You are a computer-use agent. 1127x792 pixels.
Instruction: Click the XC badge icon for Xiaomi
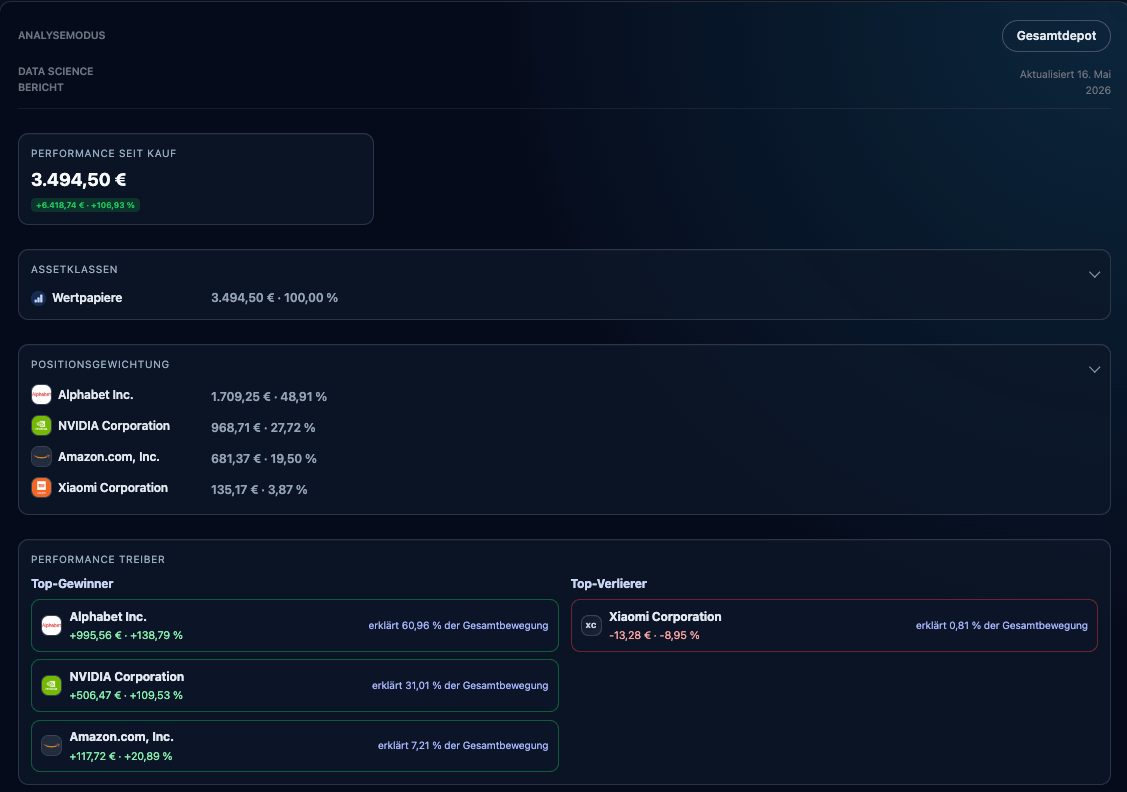click(591, 625)
